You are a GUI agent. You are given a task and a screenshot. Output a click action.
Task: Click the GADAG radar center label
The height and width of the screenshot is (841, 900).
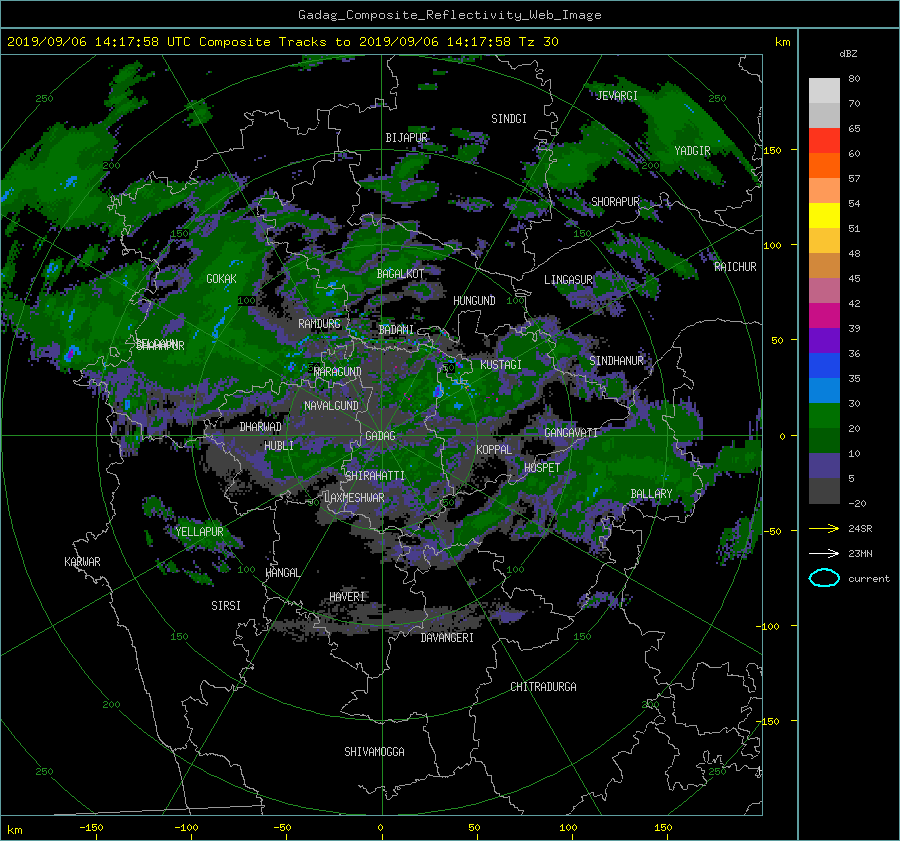coord(381,436)
